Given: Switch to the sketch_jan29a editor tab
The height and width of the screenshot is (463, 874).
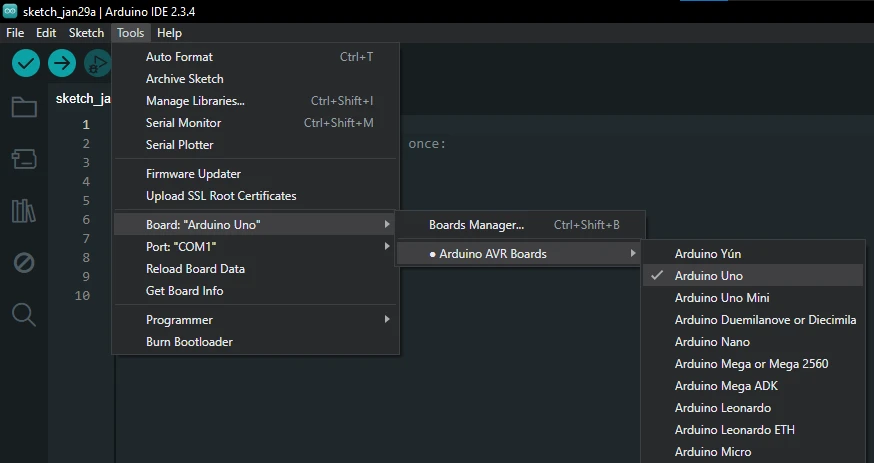Looking at the screenshot, I should 81,99.
